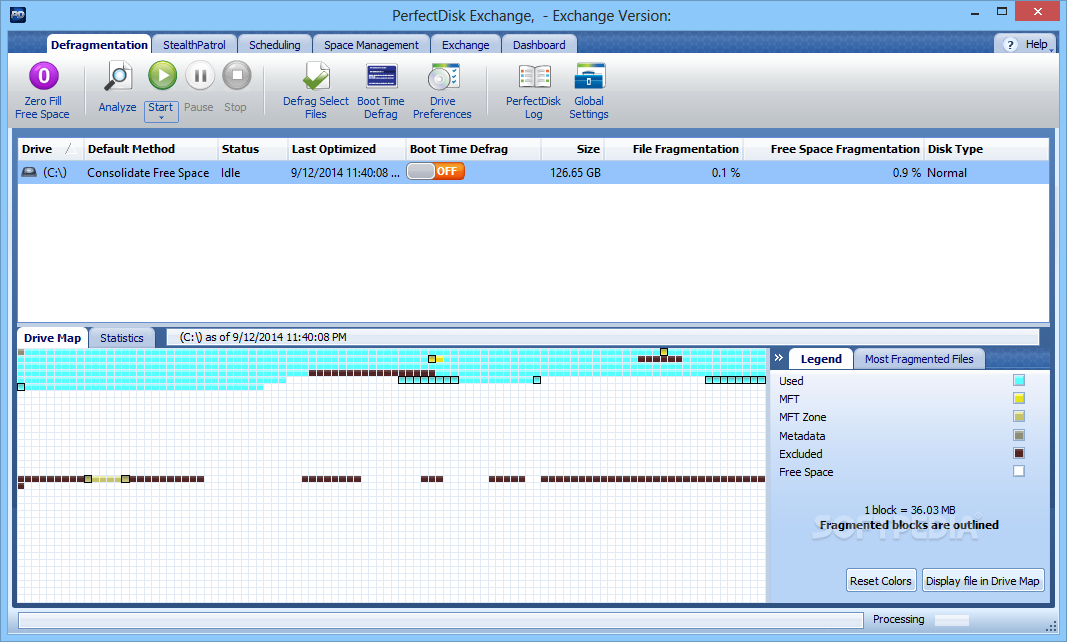The image size is (1067, 642).
Task: Click the MFT Zone color swatch
Action: coord(1019,417)
